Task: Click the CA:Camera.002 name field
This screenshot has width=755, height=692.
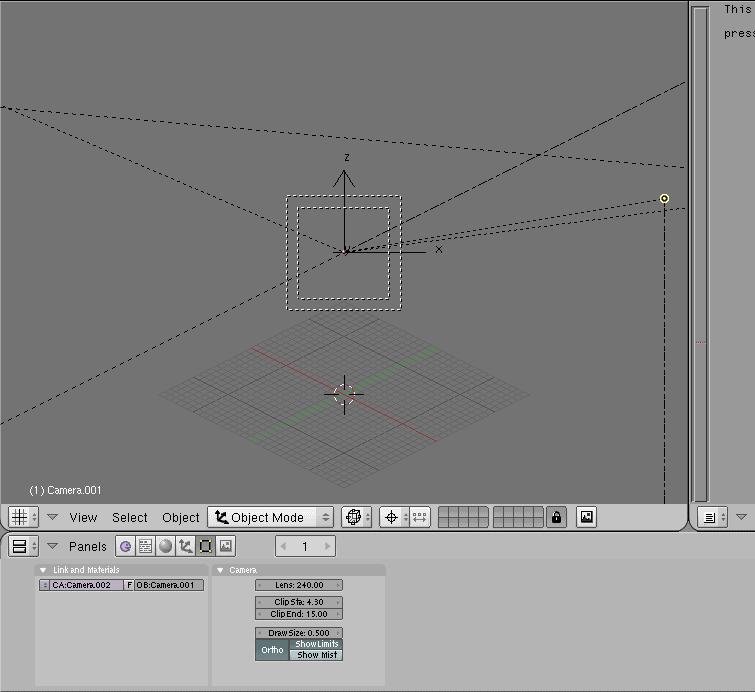Action: [x=87, y=585]
